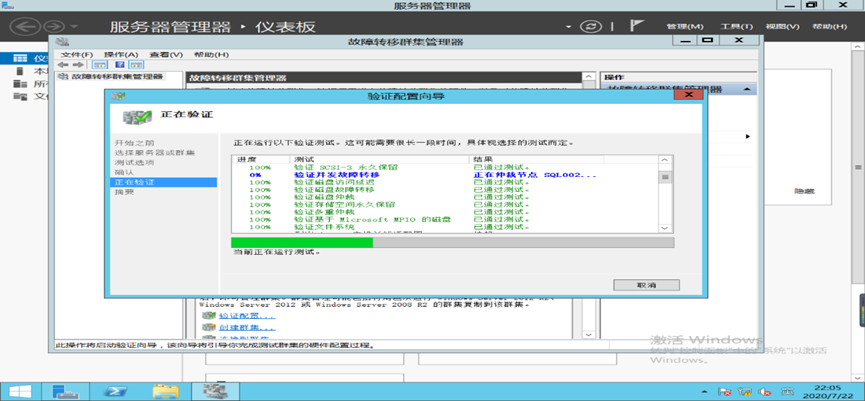The width and height of the screenshot is (865, 401).
Task: Click the 进度 column header in the test list
Action: point(260,159)
